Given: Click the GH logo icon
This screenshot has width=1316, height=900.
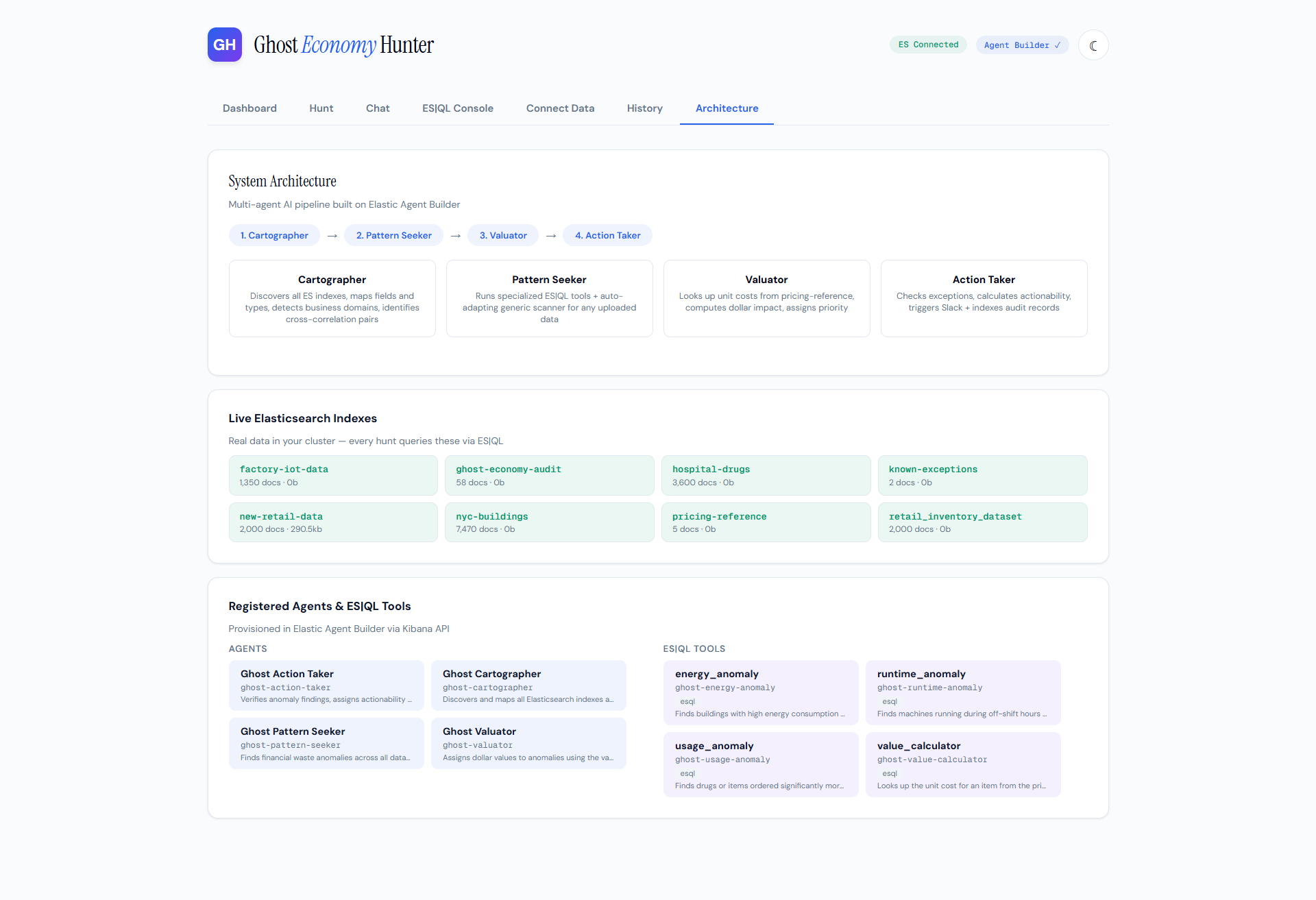Looking at the screenshot, I should point(225,45).
